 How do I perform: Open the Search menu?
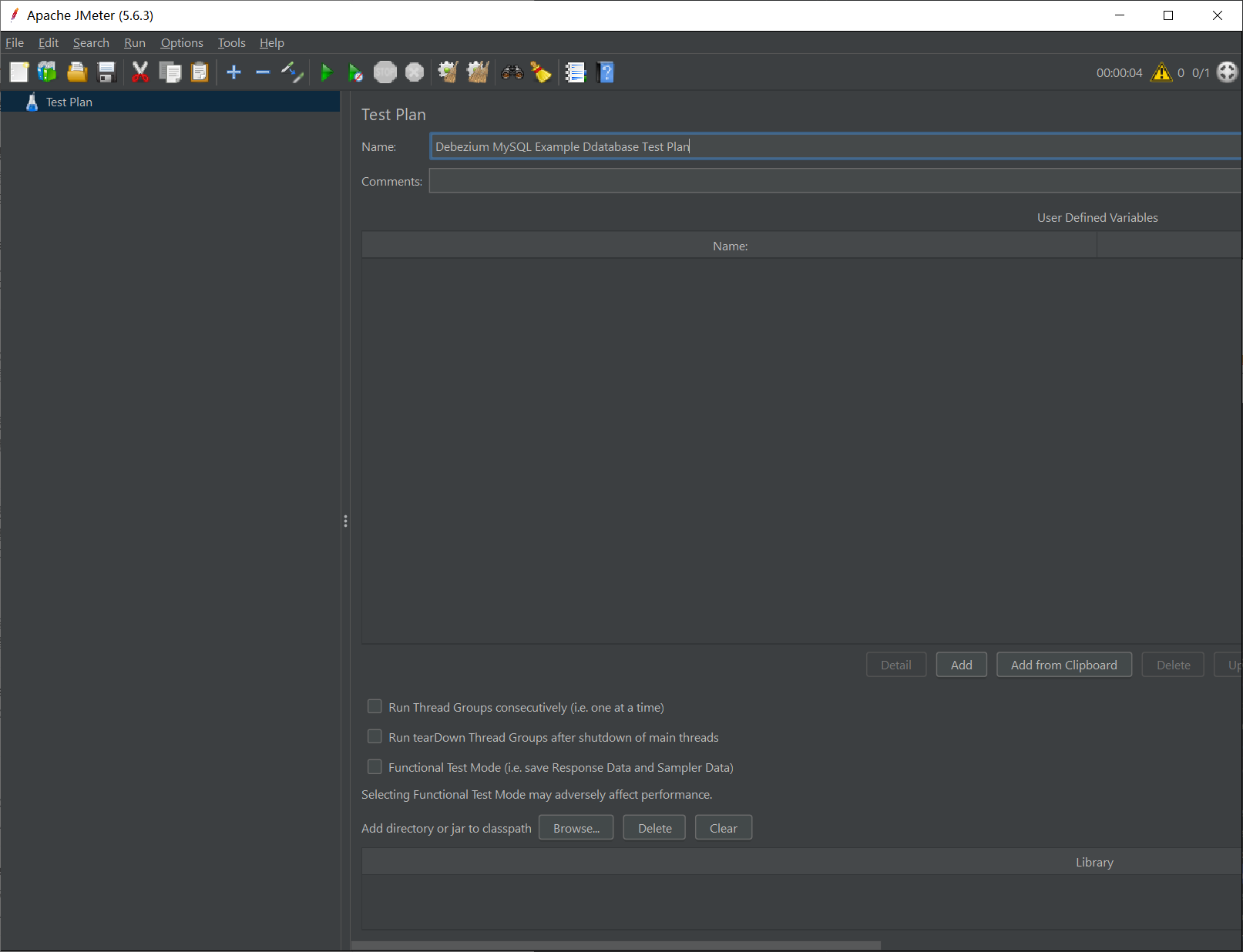tap(91, 43)
